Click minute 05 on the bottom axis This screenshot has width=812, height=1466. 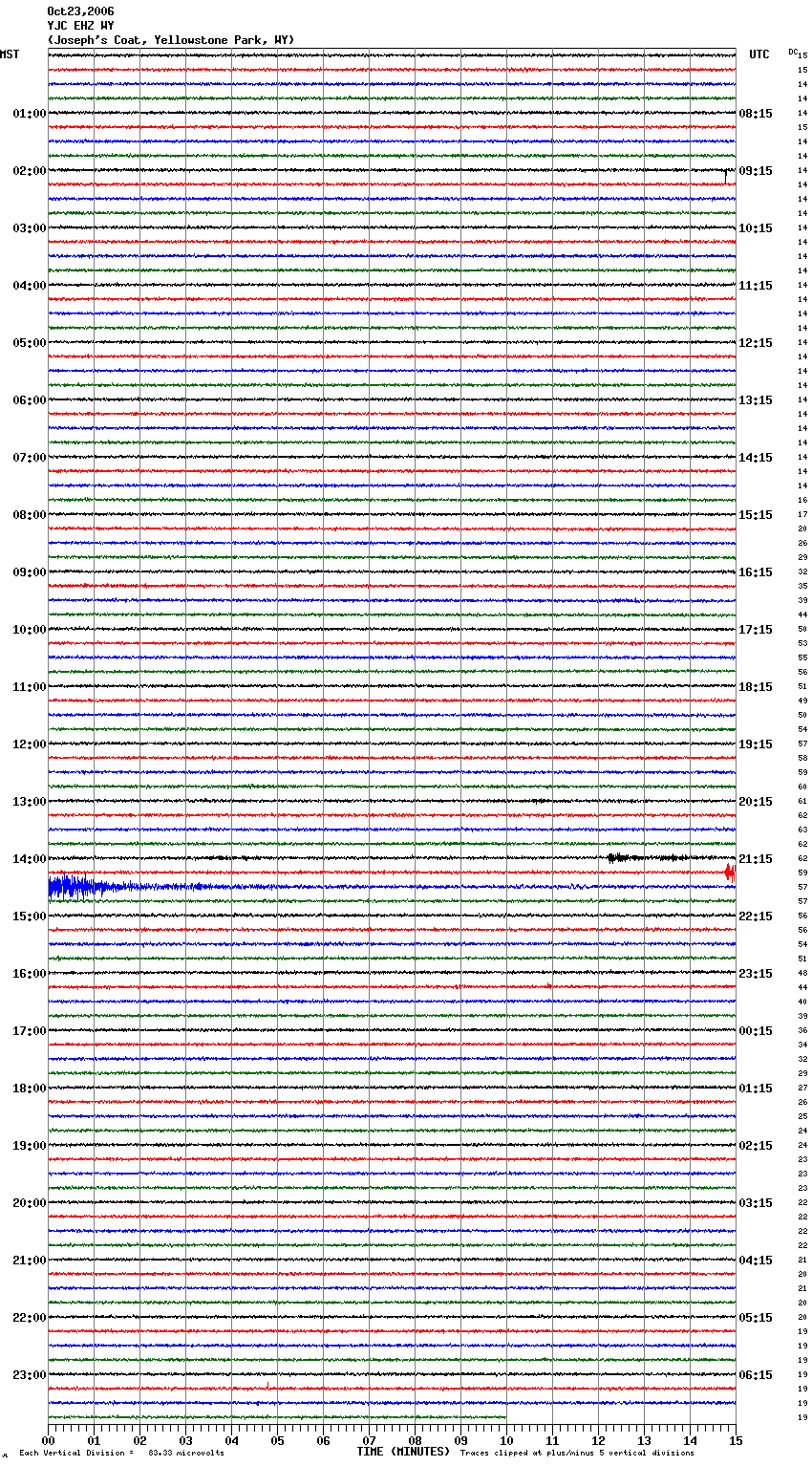pos(277,1440)
